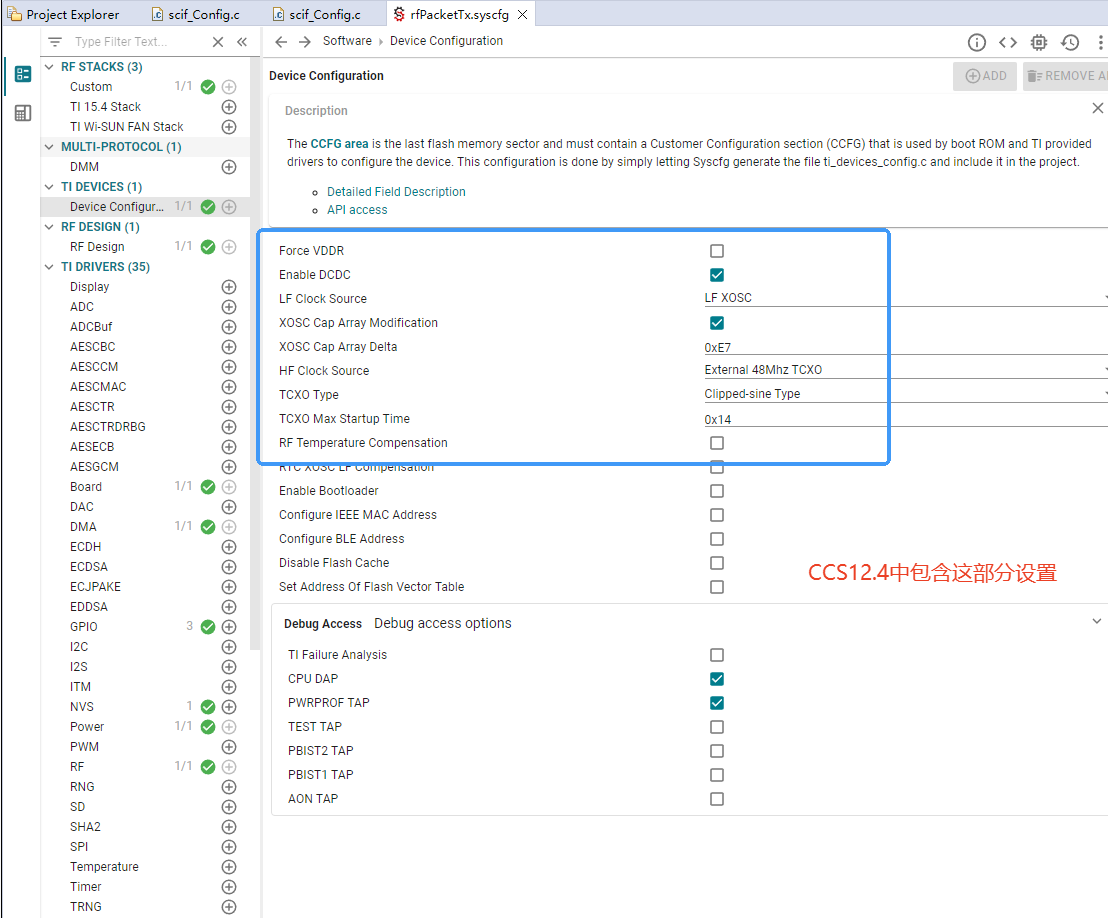Toggle XOSC Cap Array Modification
1108x918 pixels.
[x=717, y=323]
